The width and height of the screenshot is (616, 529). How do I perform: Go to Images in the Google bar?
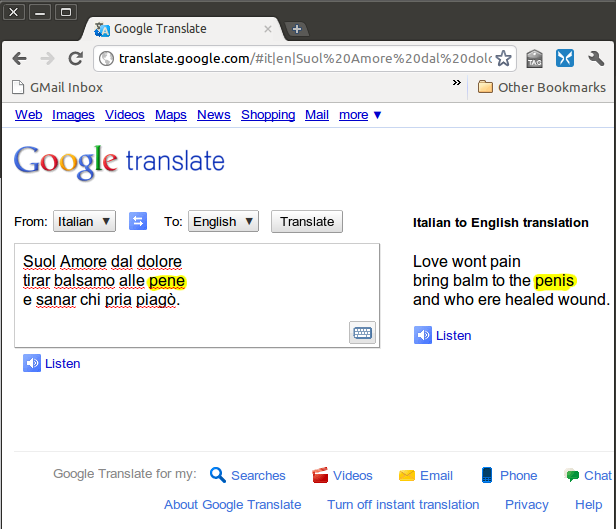pos(73,115)
